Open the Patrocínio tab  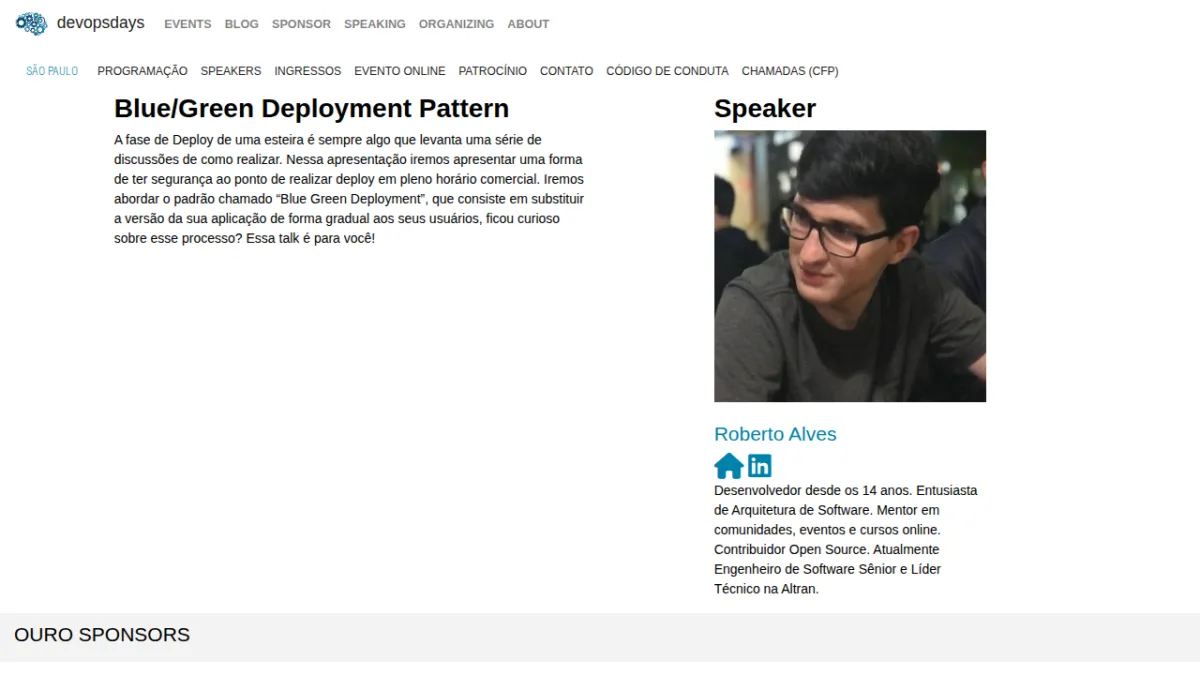[493, 71]
